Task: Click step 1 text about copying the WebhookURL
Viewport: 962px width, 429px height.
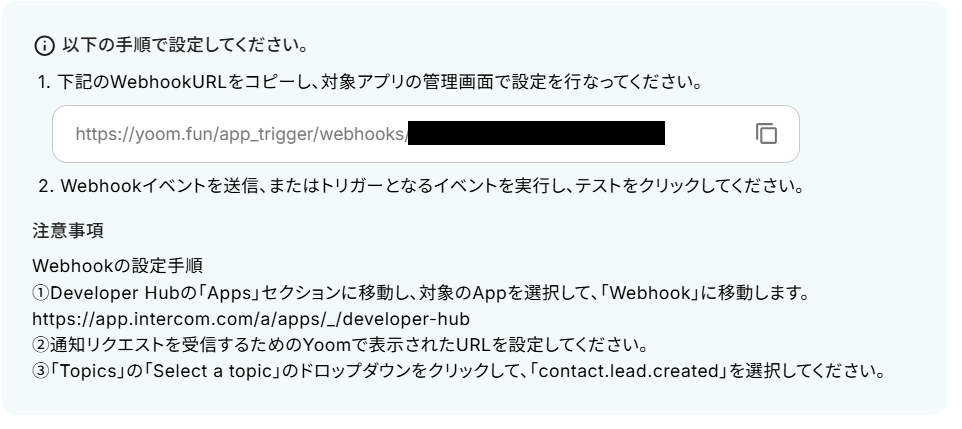Action: tap(370, 82)
